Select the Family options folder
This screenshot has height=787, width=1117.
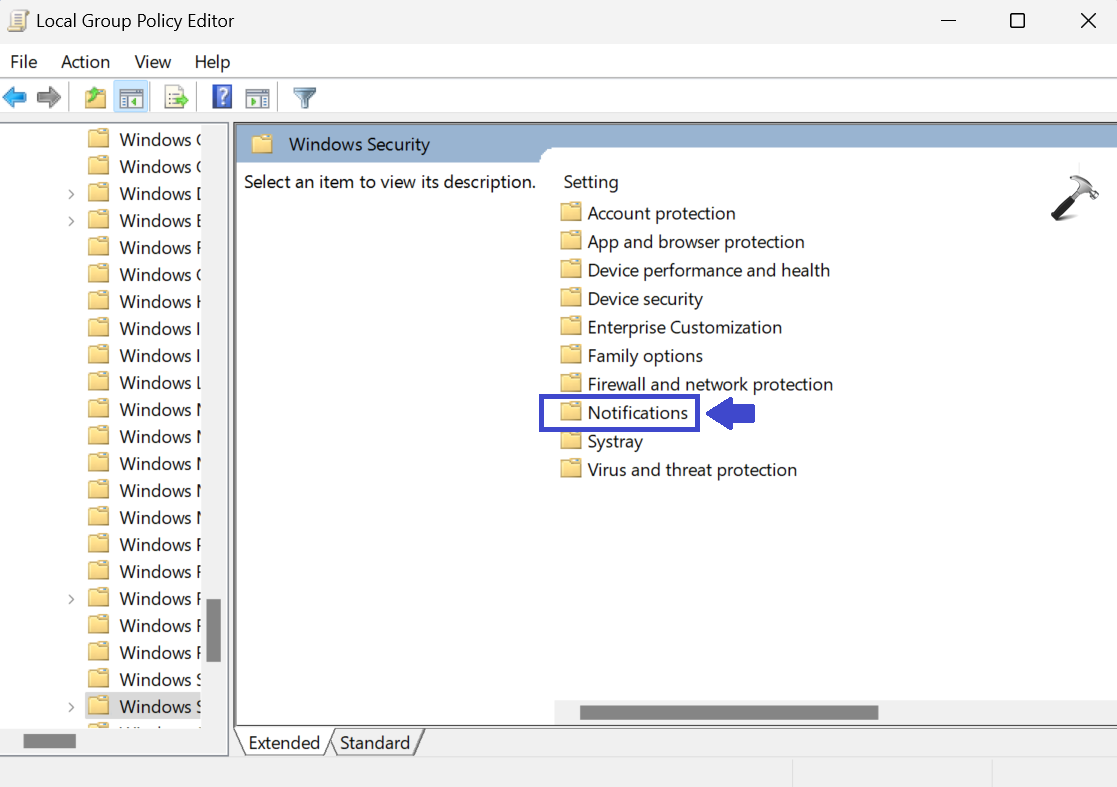tap(631, 355)
